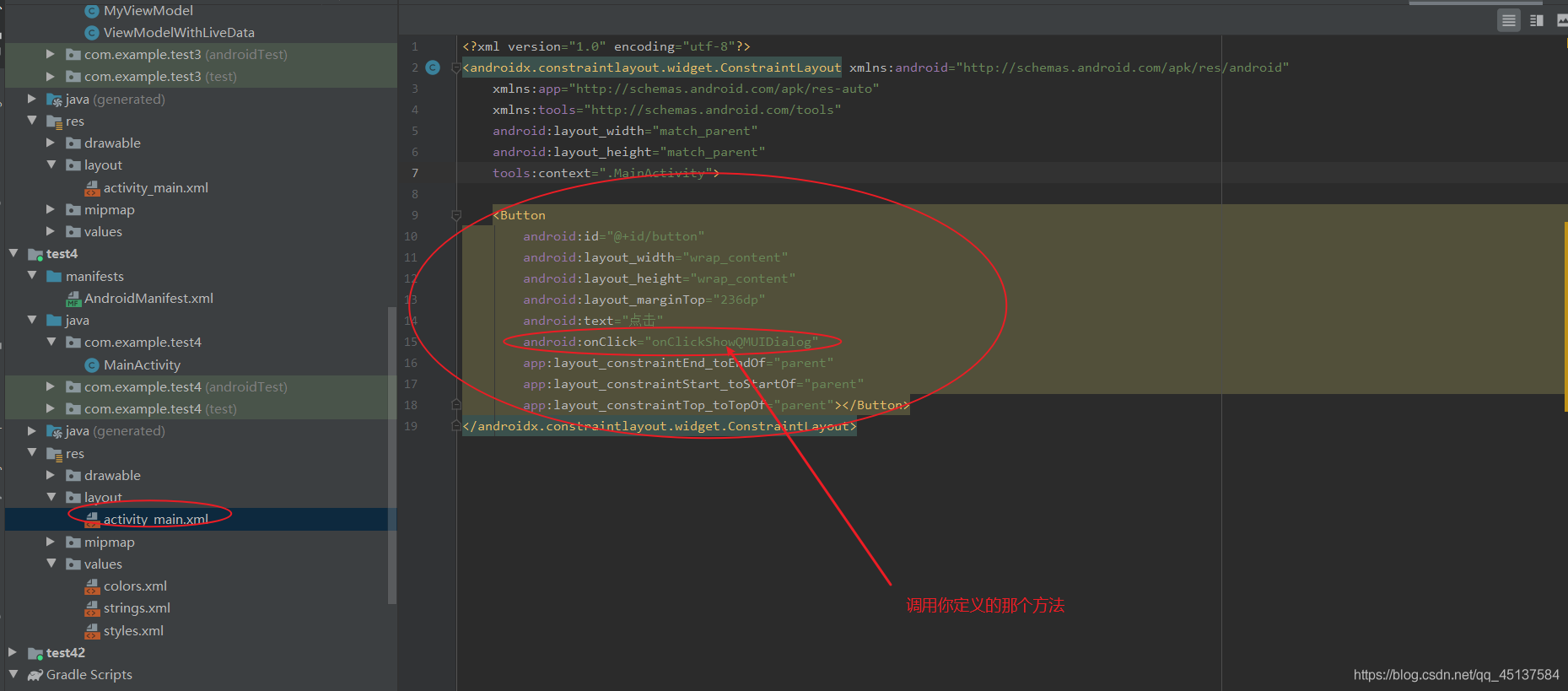Expand the mipmap folder under test4

click(x=50, y=542)
